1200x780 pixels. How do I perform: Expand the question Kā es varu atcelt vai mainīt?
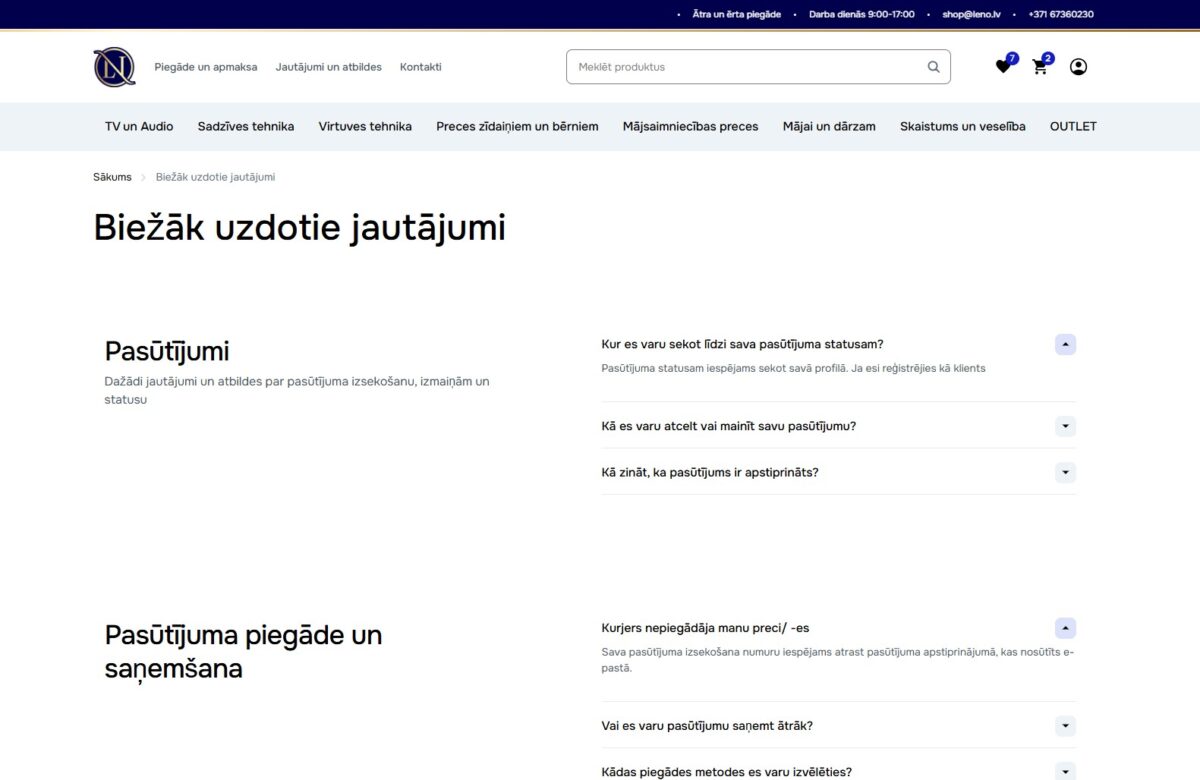tap(1064, 426)
